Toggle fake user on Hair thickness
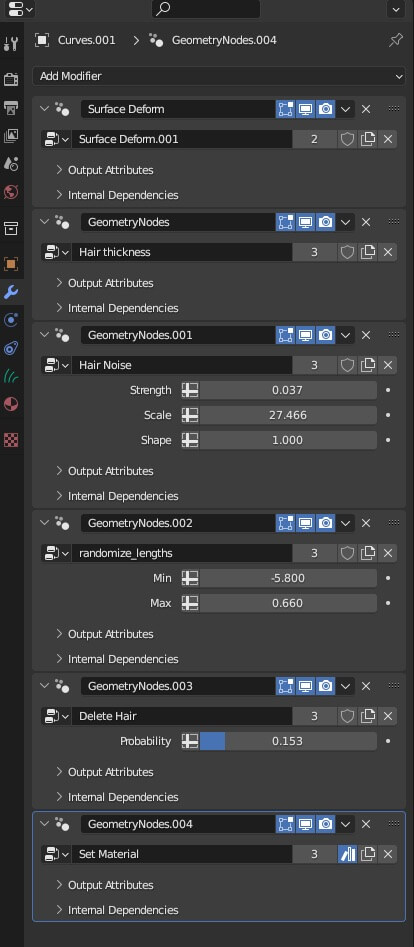Screen dimensions: 414x947 tap(347, 252)
